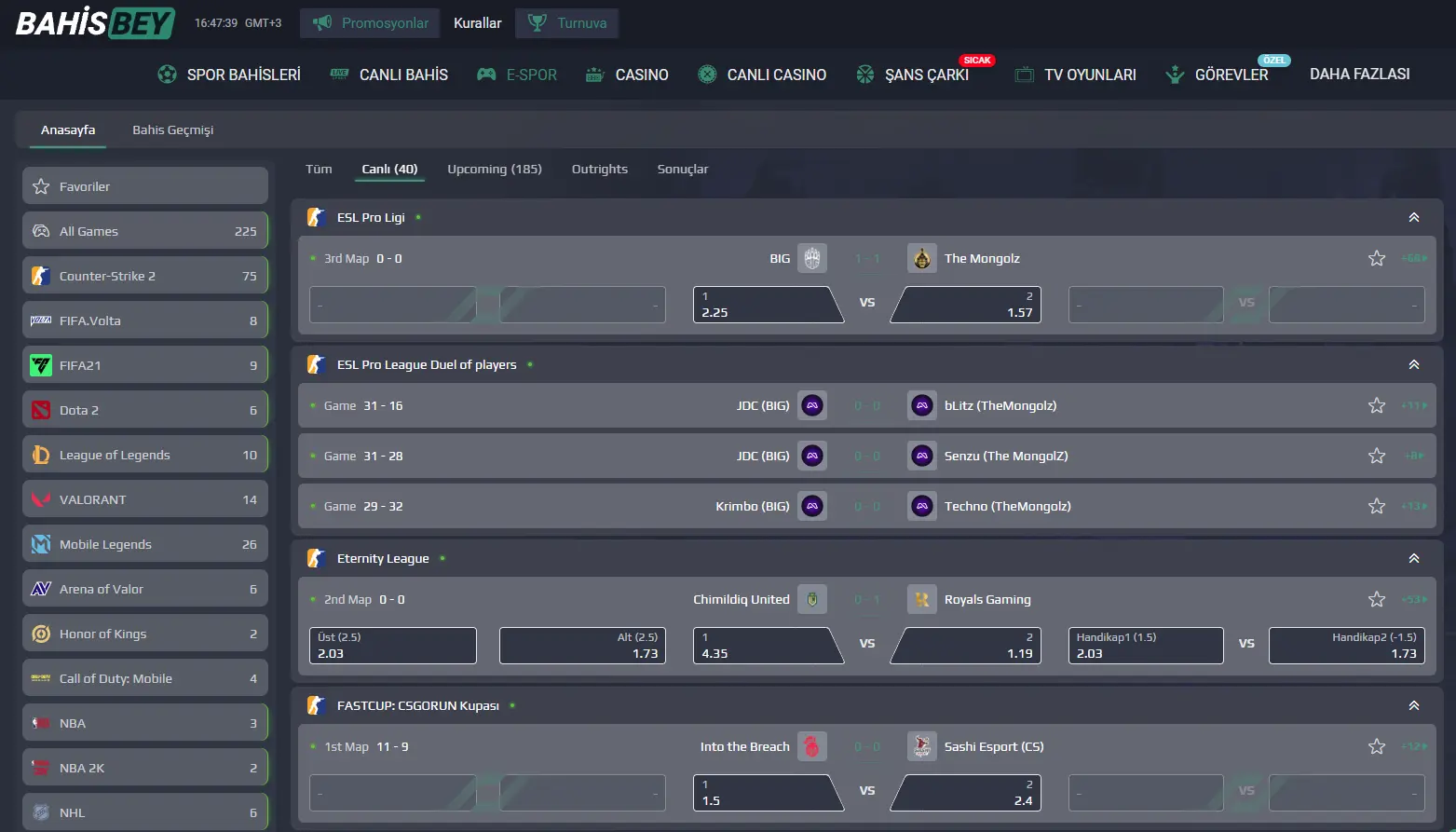The image size is (1456, 832).
Task: Collapse the ESL Pro League Duel of players section
Action: click(1414, 364)
